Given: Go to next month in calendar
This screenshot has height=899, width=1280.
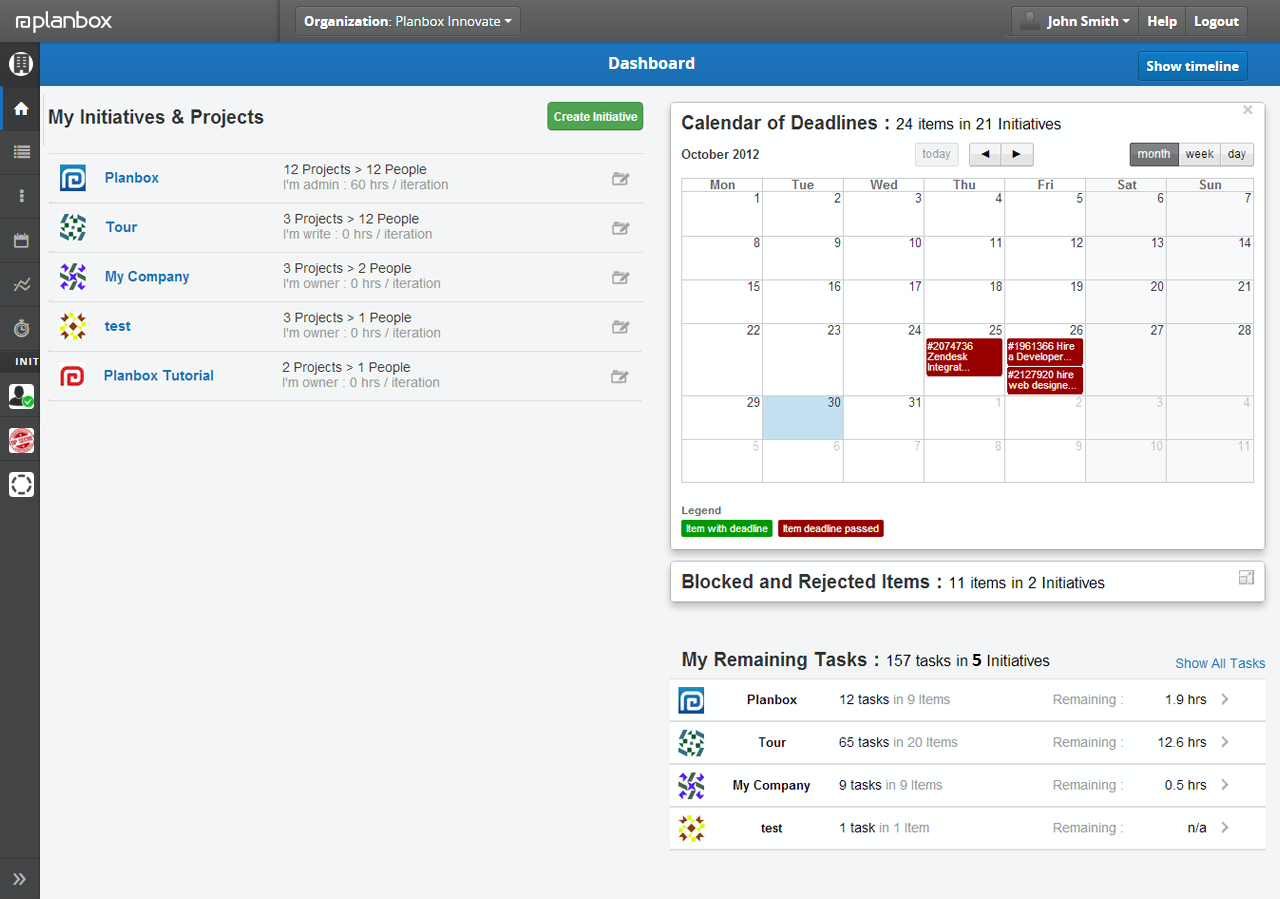Looking at the screenshot, I should tap(1017, 154).
